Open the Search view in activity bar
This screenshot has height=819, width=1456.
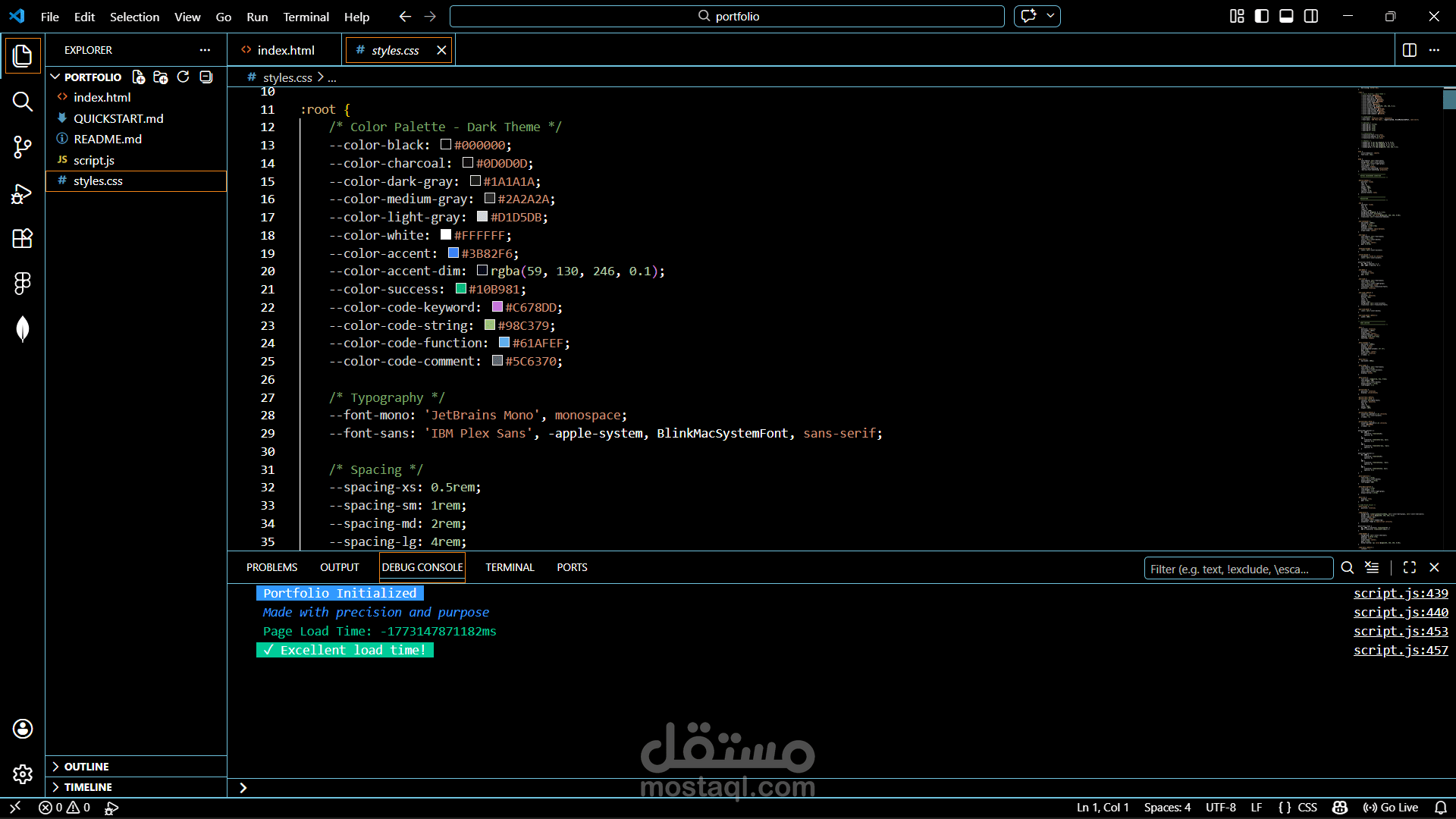pyautogui.click(x=22, y=102)
